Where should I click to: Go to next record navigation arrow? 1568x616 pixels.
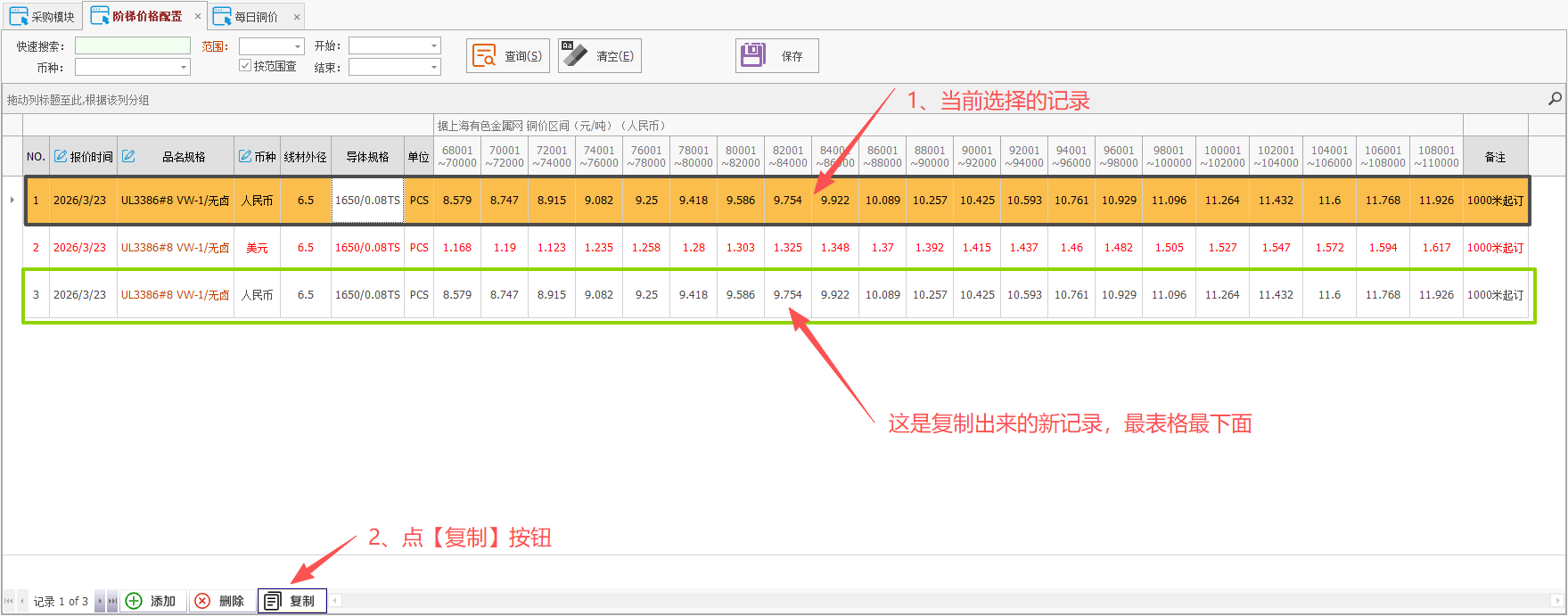point(99,601)
